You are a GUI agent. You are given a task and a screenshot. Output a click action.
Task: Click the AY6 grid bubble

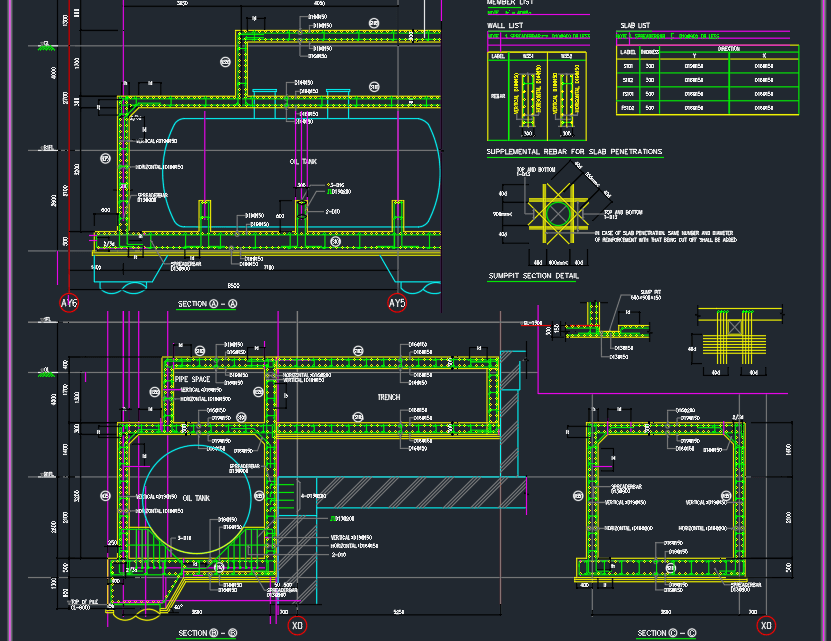click(69, 303)
